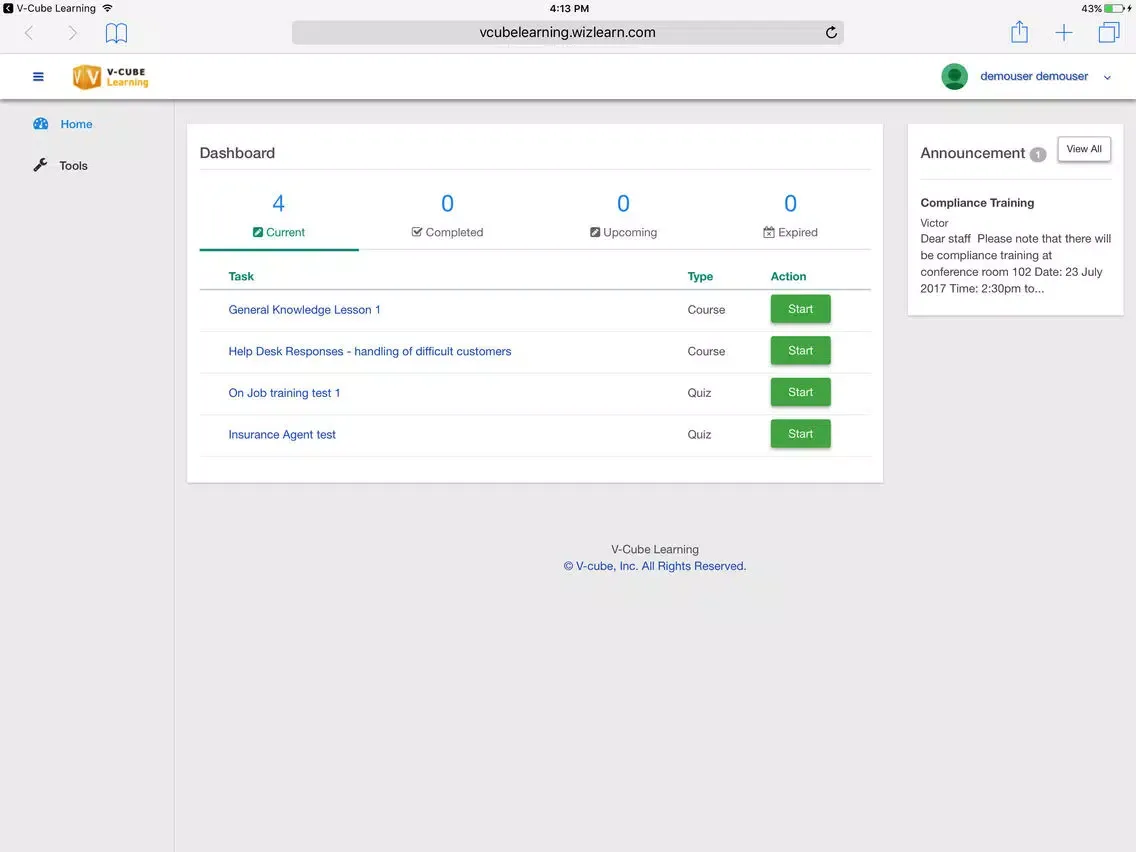This screenshot has height=852, width=1136.
Task: Show all open Safari tabs
Action: (1108, 33)
